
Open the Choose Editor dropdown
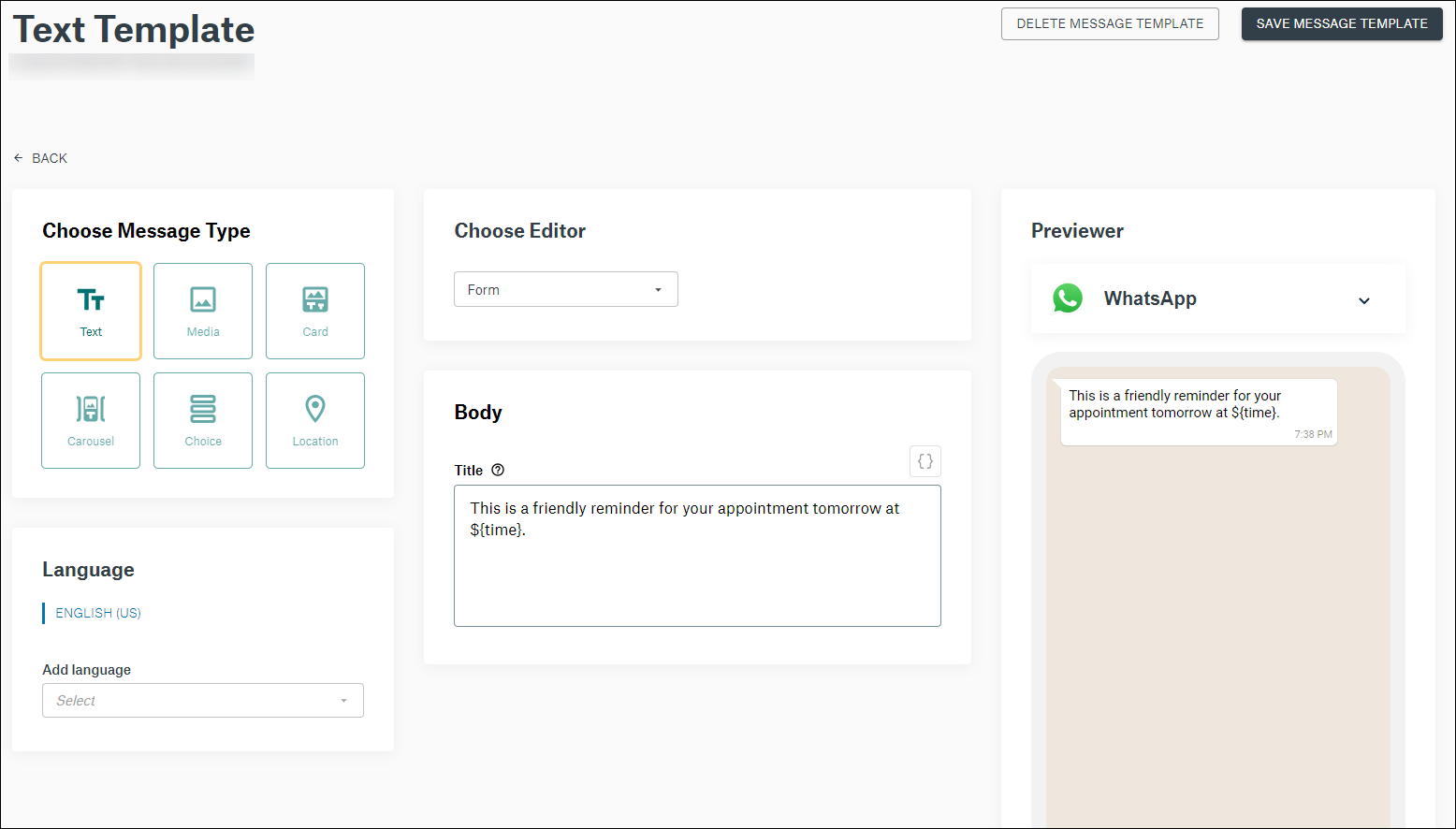pos(565,289)
